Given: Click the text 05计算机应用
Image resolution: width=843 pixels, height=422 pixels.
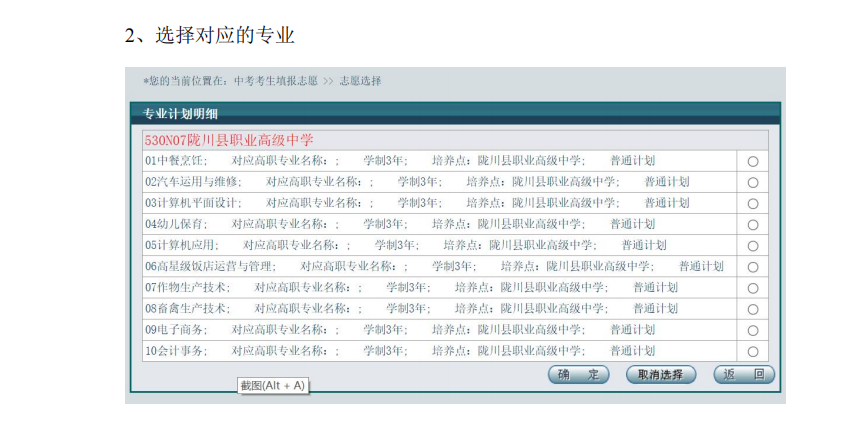Looking at the screenshot, I should pyautogui.click(x=182, y=245).
